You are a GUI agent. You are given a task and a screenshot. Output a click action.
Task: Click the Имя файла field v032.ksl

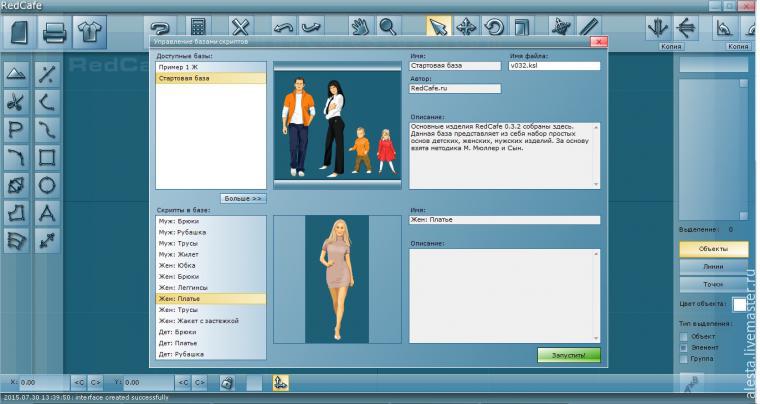tap(554, 66)
